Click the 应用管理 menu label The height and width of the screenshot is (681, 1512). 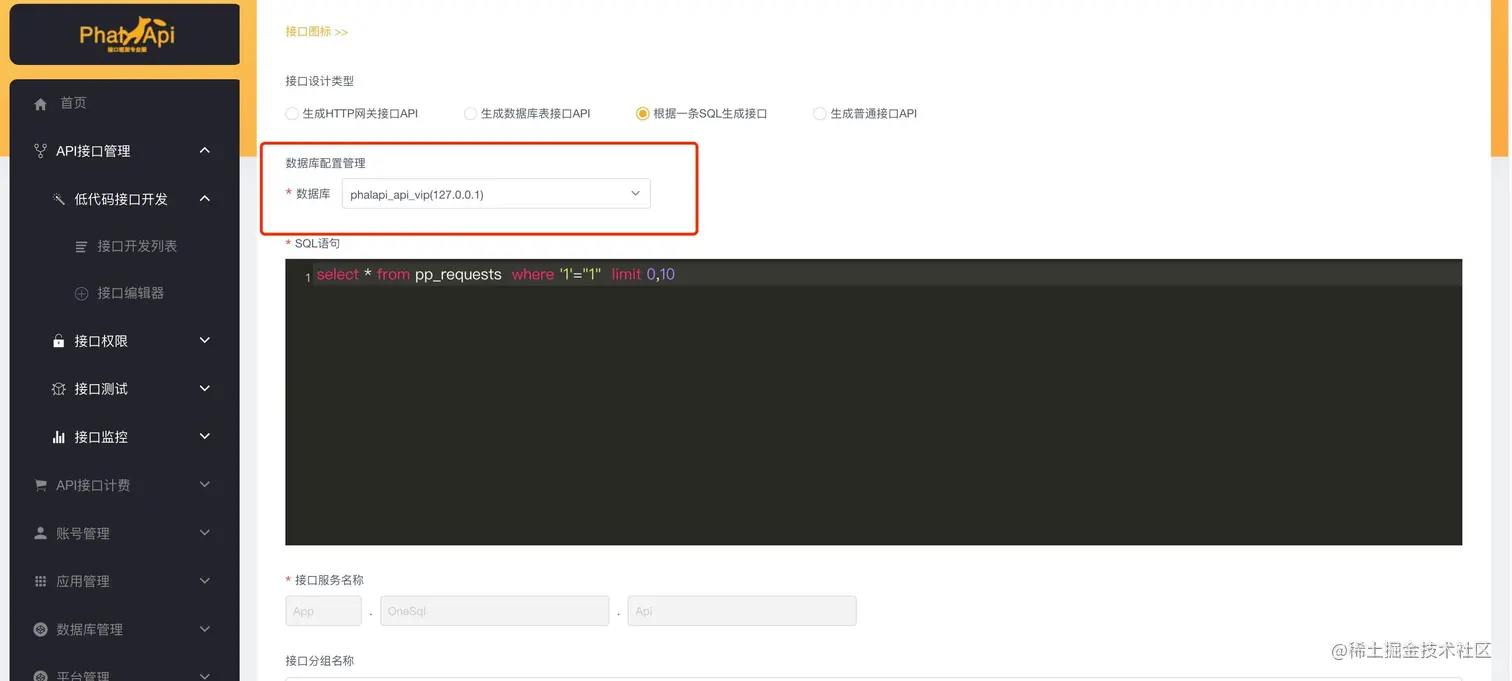(x=83, y=581)
